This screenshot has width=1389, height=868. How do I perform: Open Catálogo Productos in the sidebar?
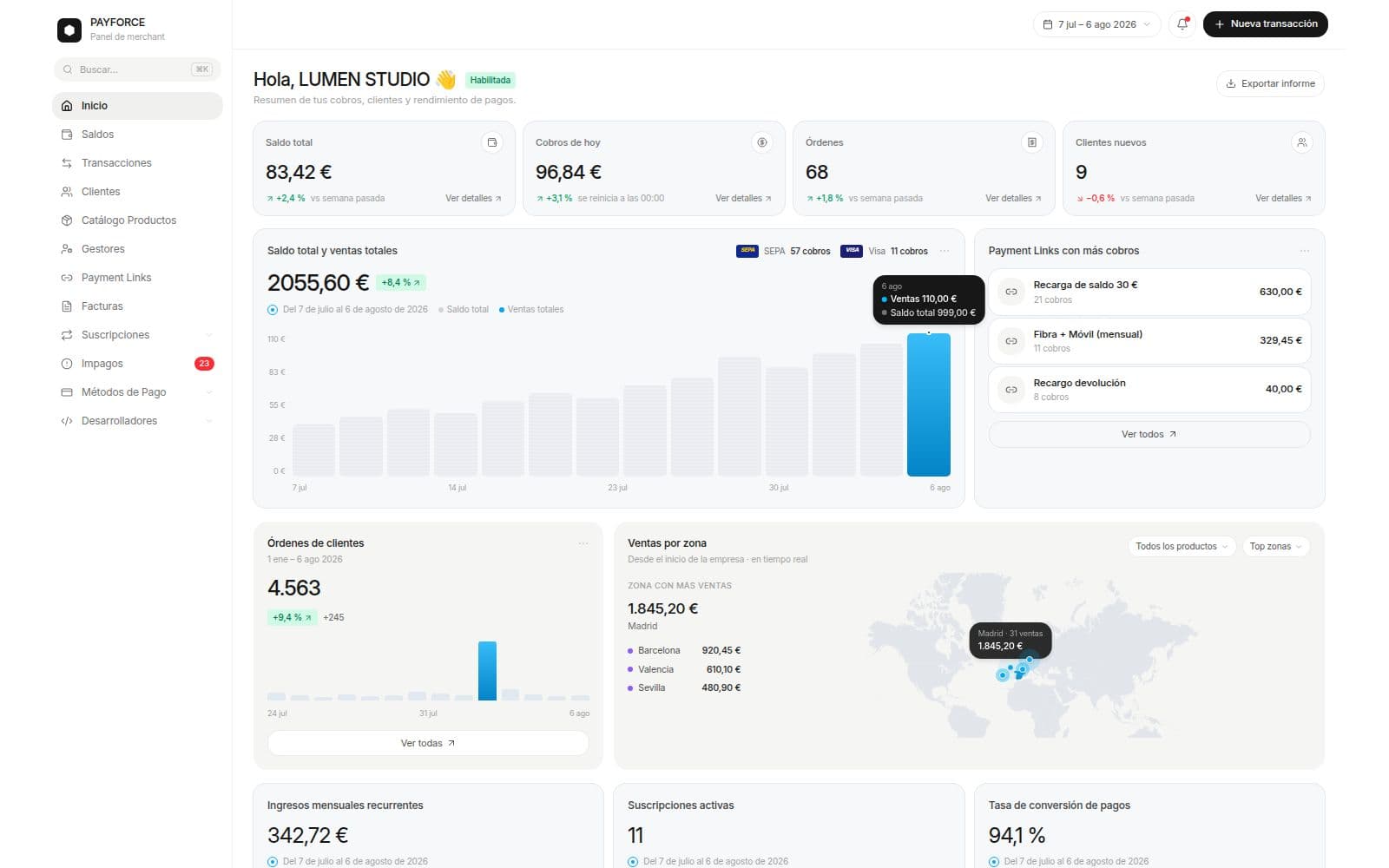tap(137, 220)
